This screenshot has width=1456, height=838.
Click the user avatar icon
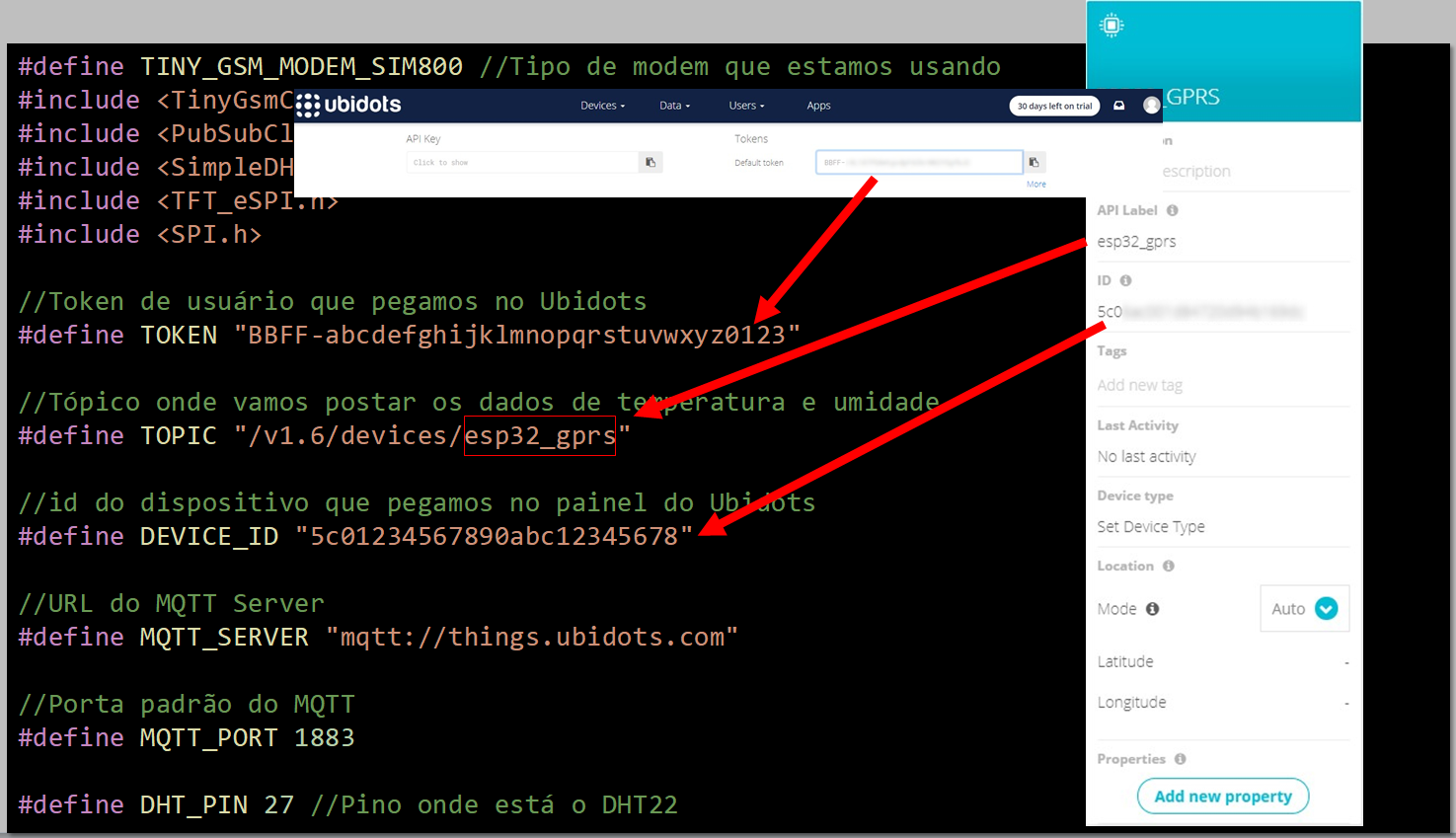click(1151, 105)
